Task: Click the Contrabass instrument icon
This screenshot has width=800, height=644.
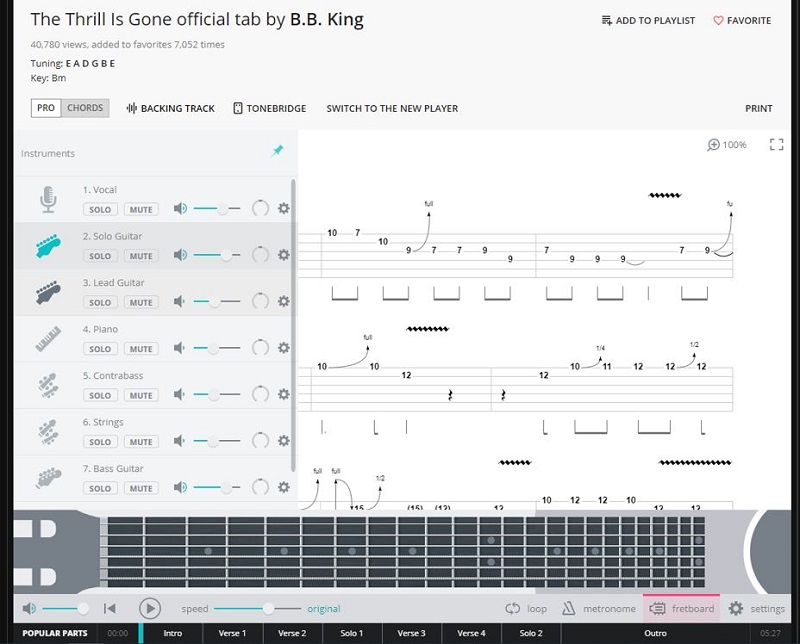Action: (48, 385)
